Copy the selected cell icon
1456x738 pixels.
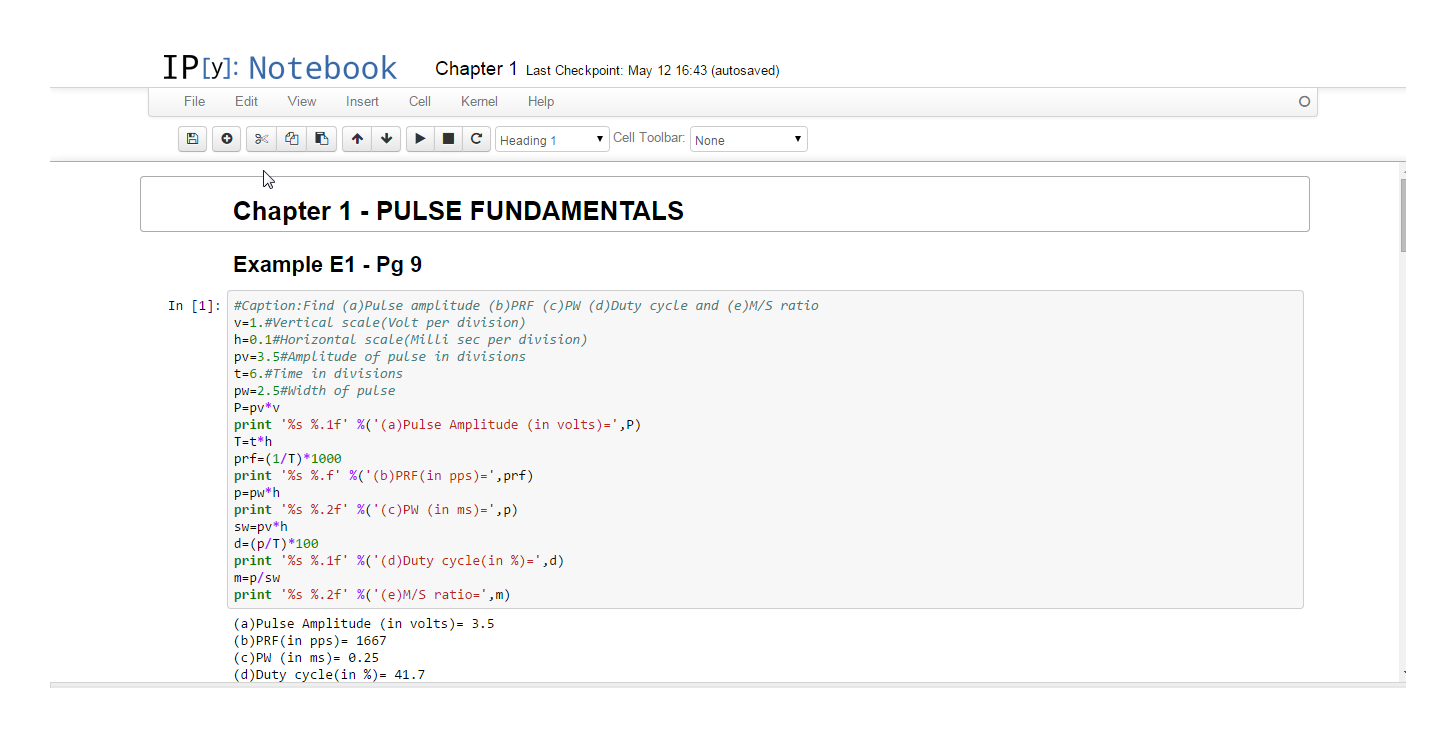(291, 139)
